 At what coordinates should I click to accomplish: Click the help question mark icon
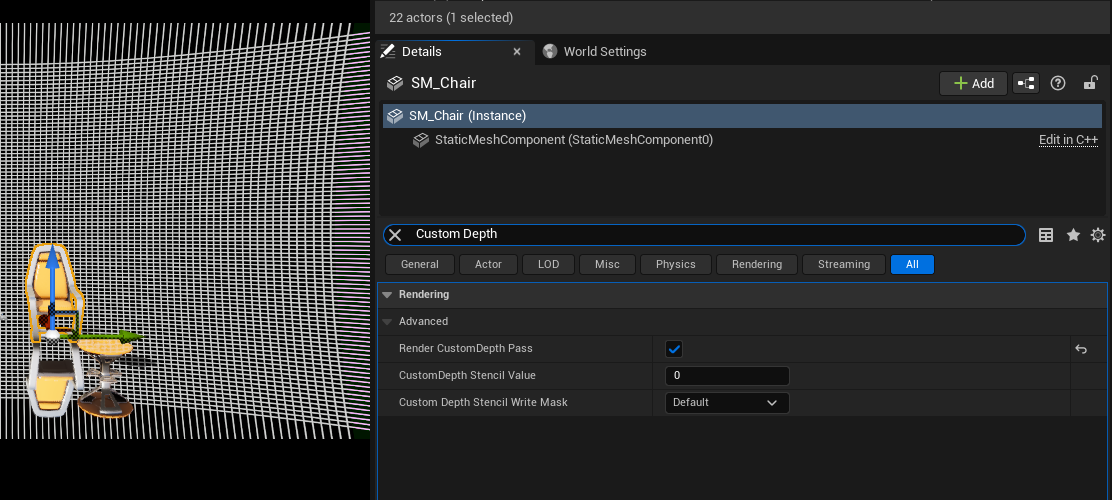[1058, 83]
